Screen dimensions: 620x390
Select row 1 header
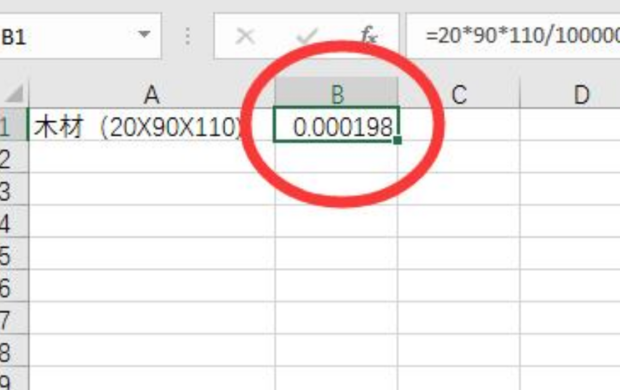[x=14, y=124]
